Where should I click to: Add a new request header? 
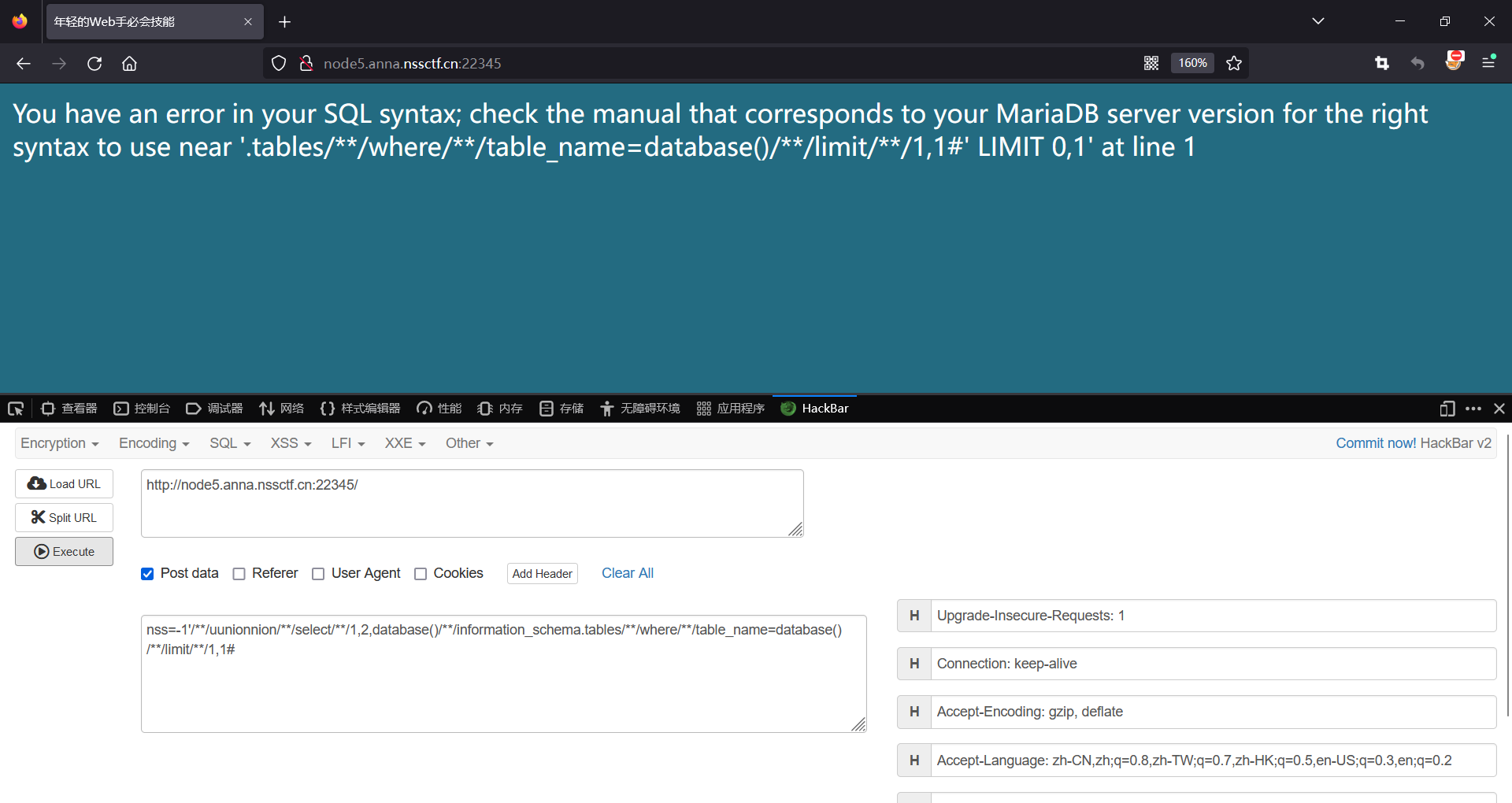coord(543,574)
